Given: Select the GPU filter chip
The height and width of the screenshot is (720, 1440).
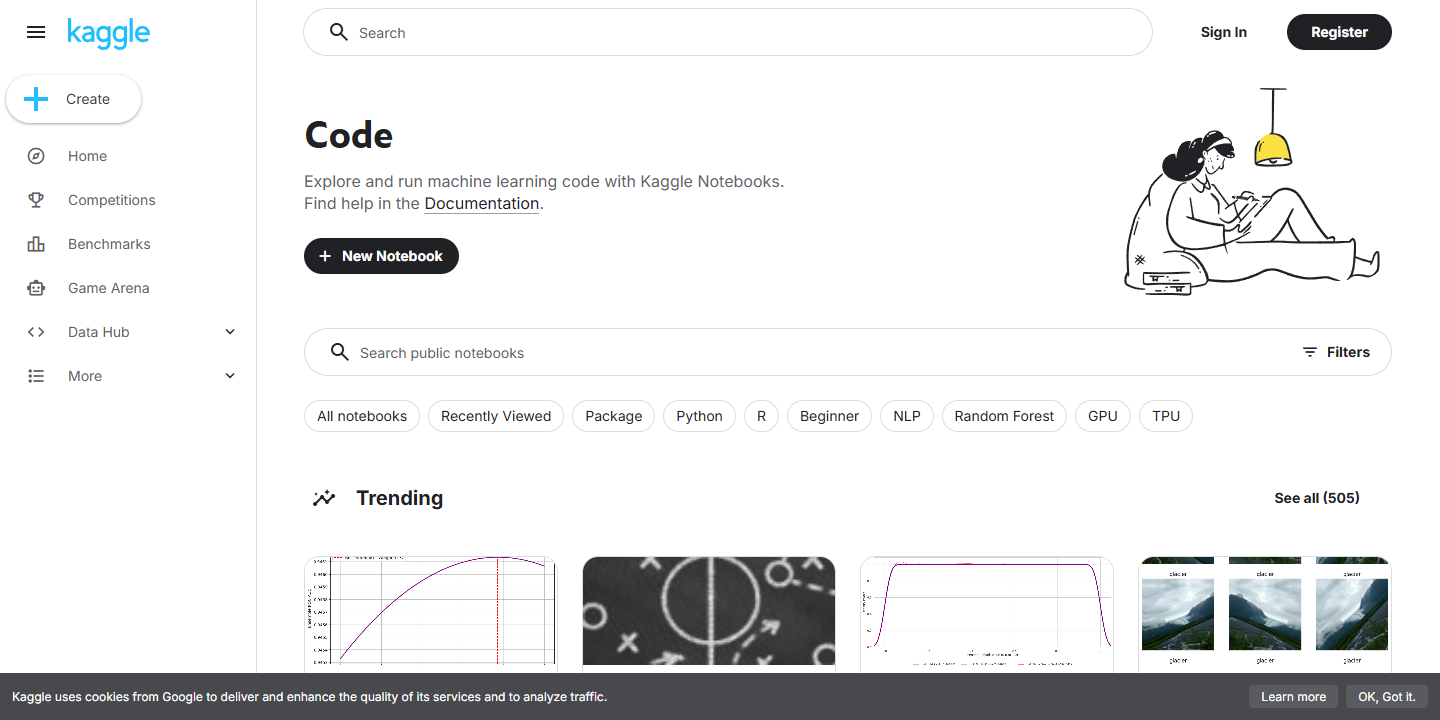Looking at the screenshot, I should click(1103, 416).
